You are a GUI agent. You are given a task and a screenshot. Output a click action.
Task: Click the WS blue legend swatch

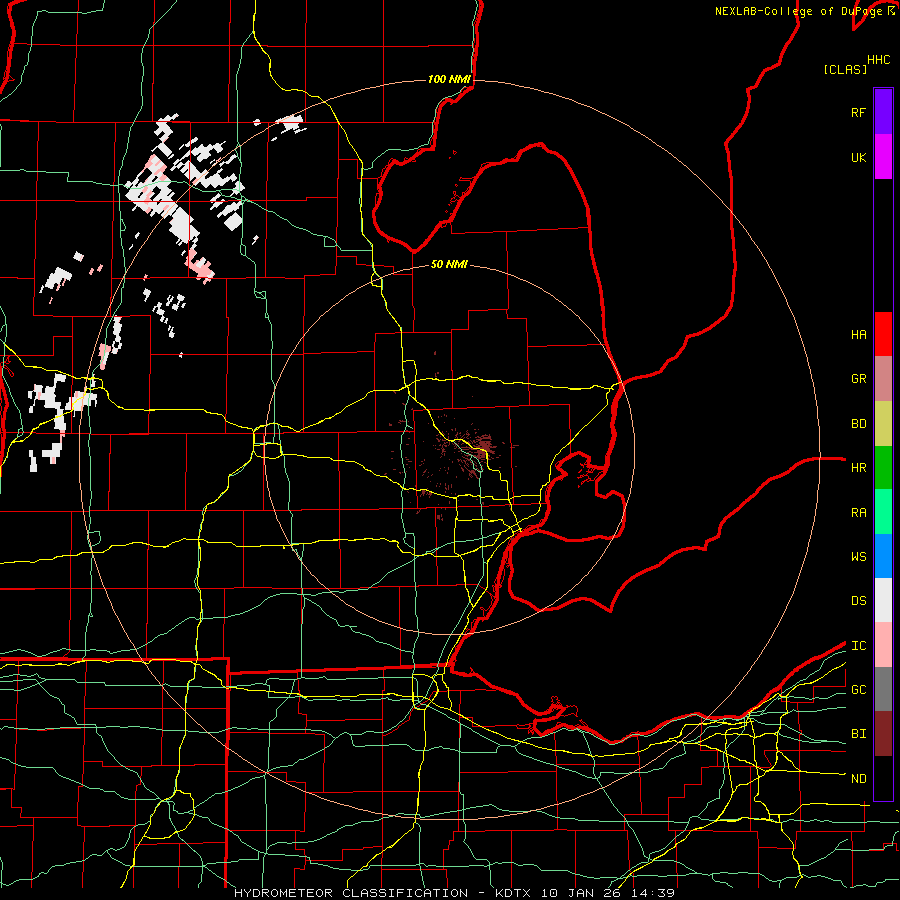tap(883, 556)
